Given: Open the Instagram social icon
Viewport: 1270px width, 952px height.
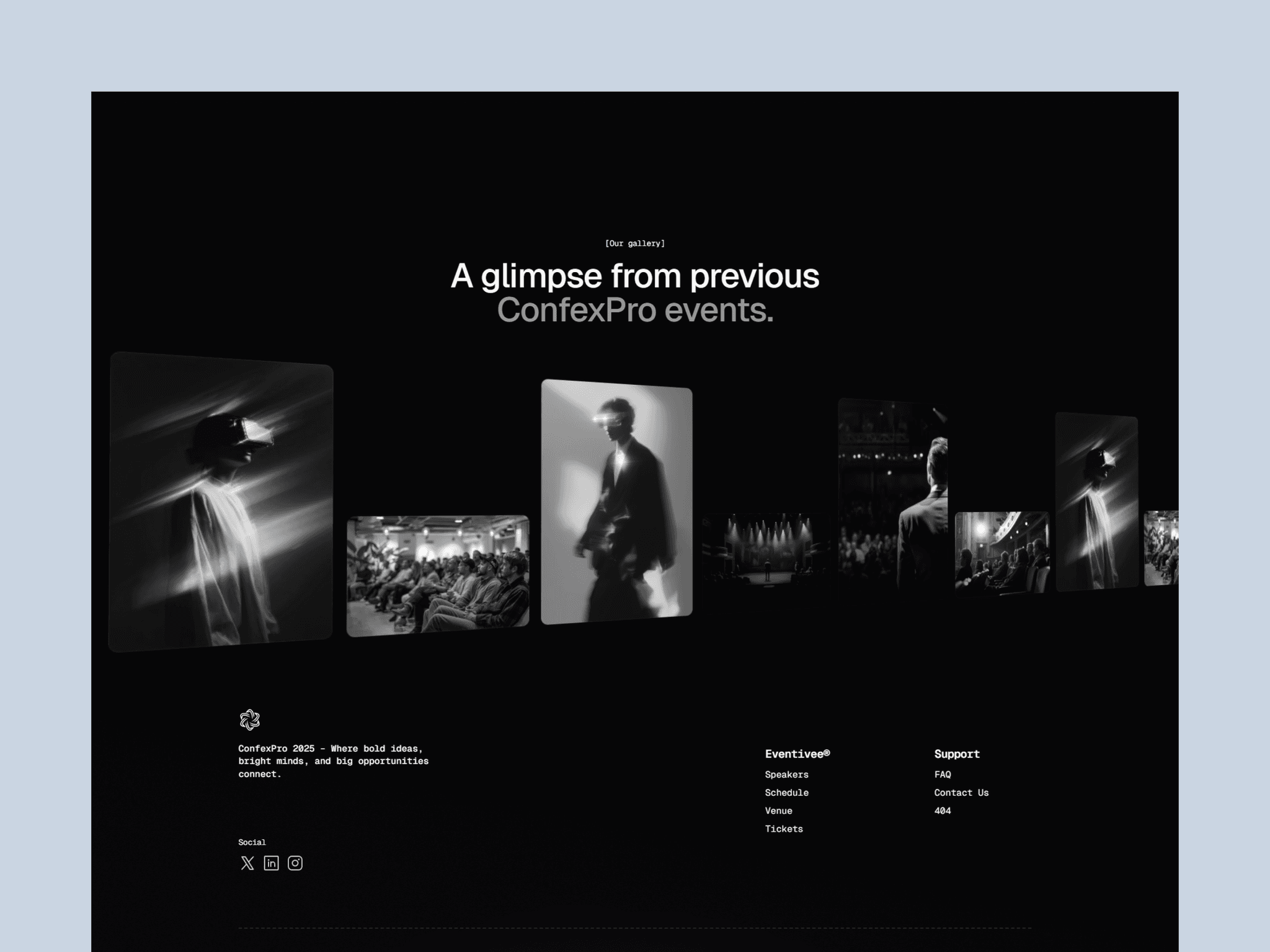Looking at the screenshot, I should [x=295, y=863].
